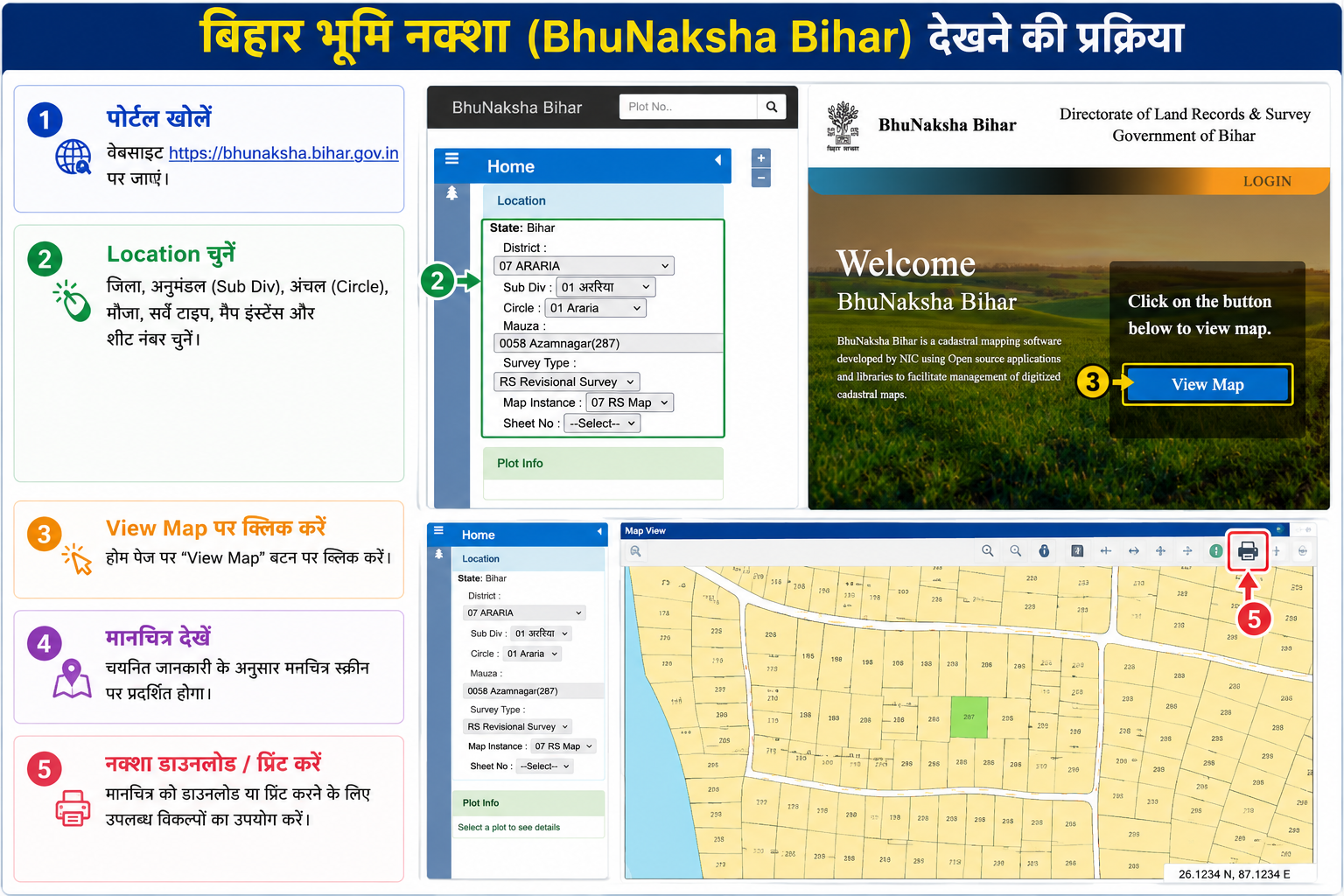
Task: Click the globe icon in the पोर्टल खोलें step
Action: point(73,157)
